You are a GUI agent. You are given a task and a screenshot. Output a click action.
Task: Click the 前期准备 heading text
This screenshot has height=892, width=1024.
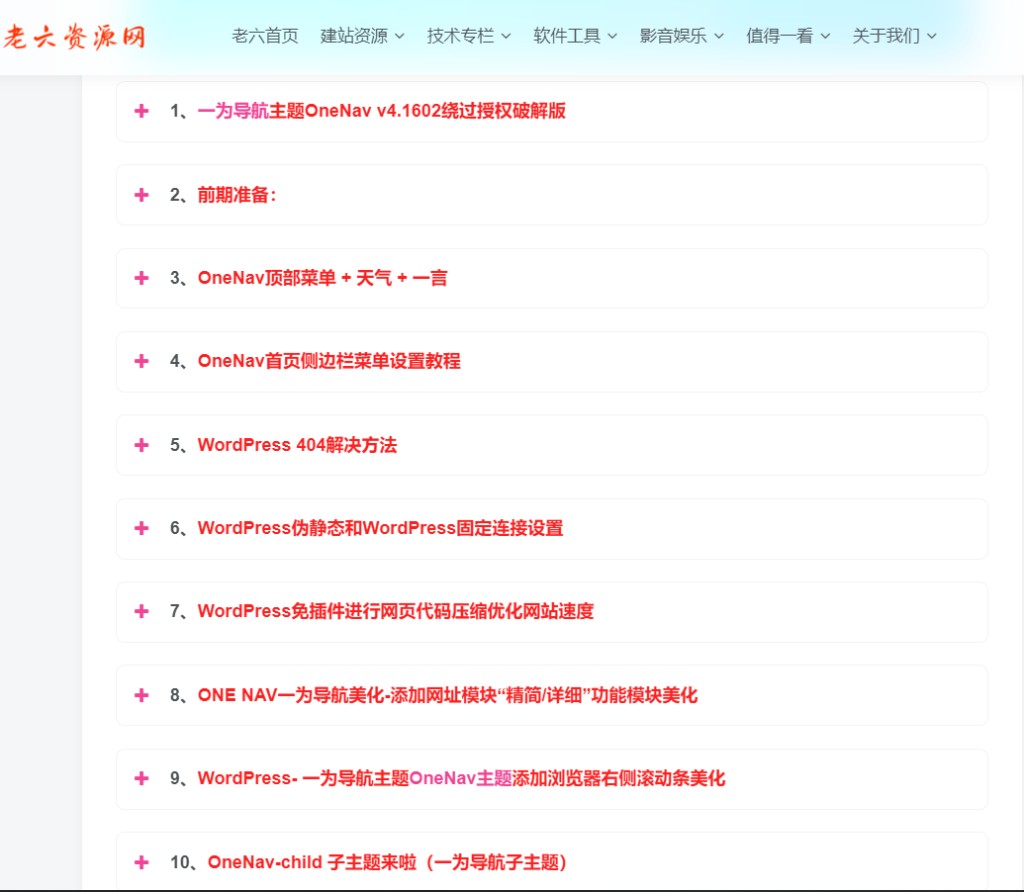click(236, 195)
